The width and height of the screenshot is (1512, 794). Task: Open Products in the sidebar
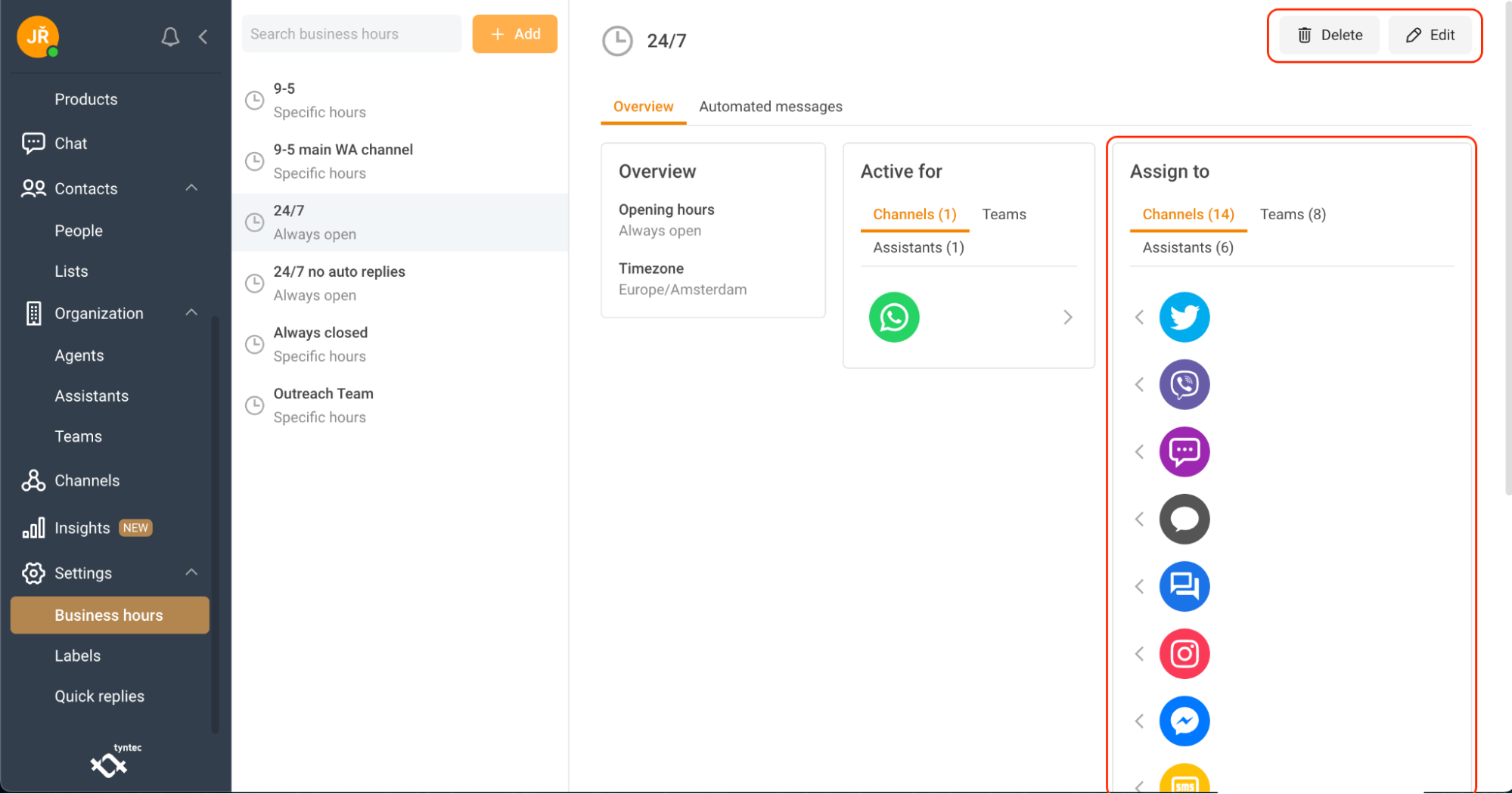[x=86, y=99]
